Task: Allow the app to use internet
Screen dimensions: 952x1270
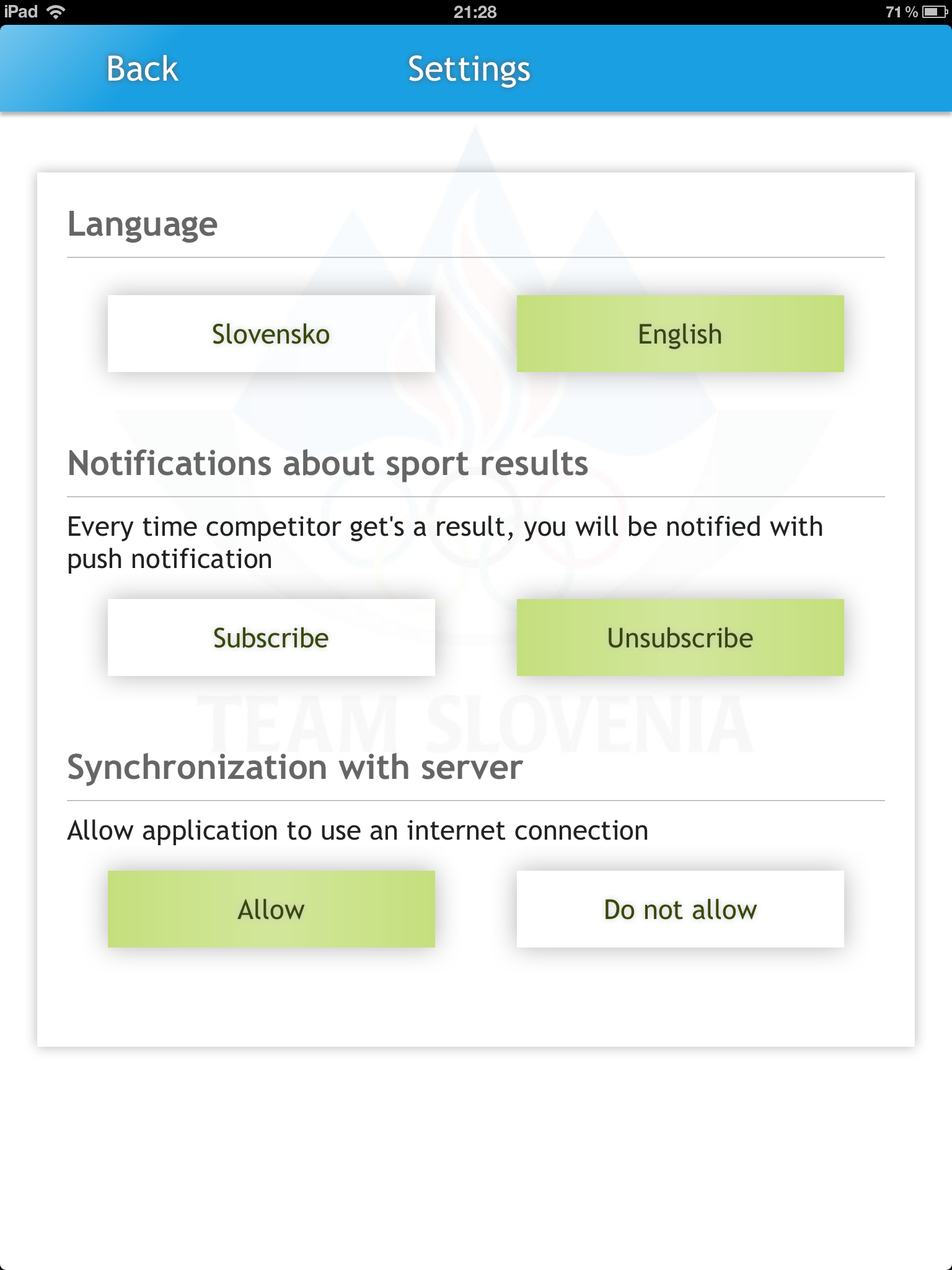Action: [271, 909]
